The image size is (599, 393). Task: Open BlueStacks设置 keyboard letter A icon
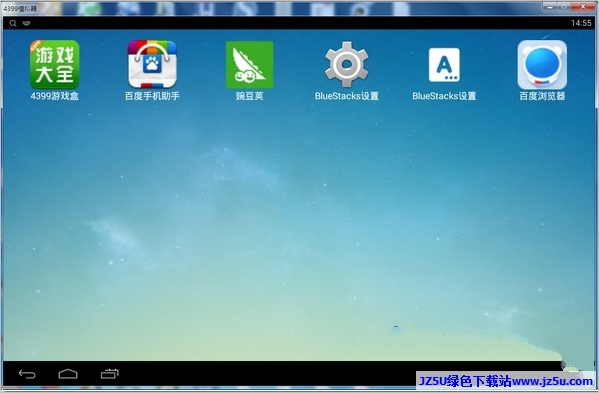[444, 65]
